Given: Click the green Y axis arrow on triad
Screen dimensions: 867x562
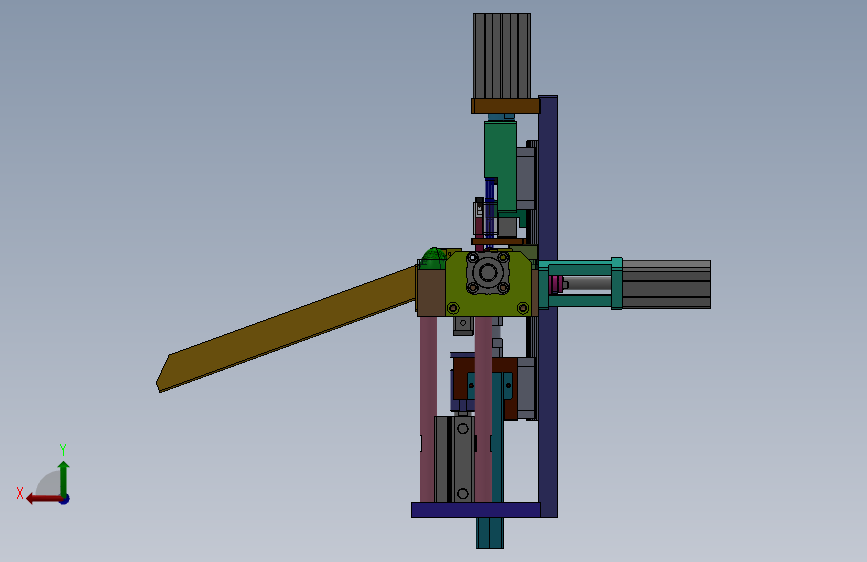Looking at the screenshot, I should coord(64,478).
